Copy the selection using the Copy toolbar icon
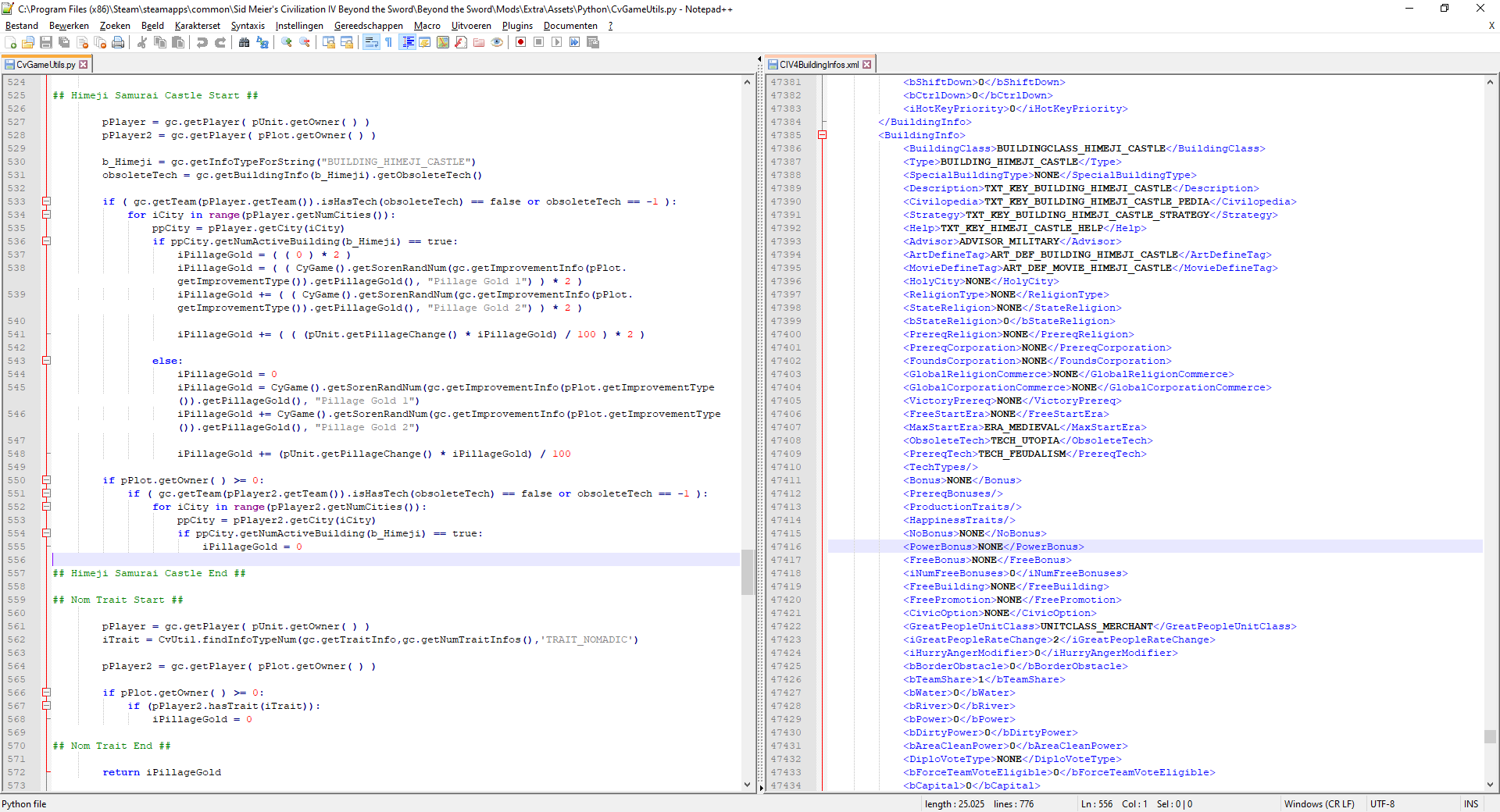Screen dimensions: 1500x812 [x=160, y=42]
